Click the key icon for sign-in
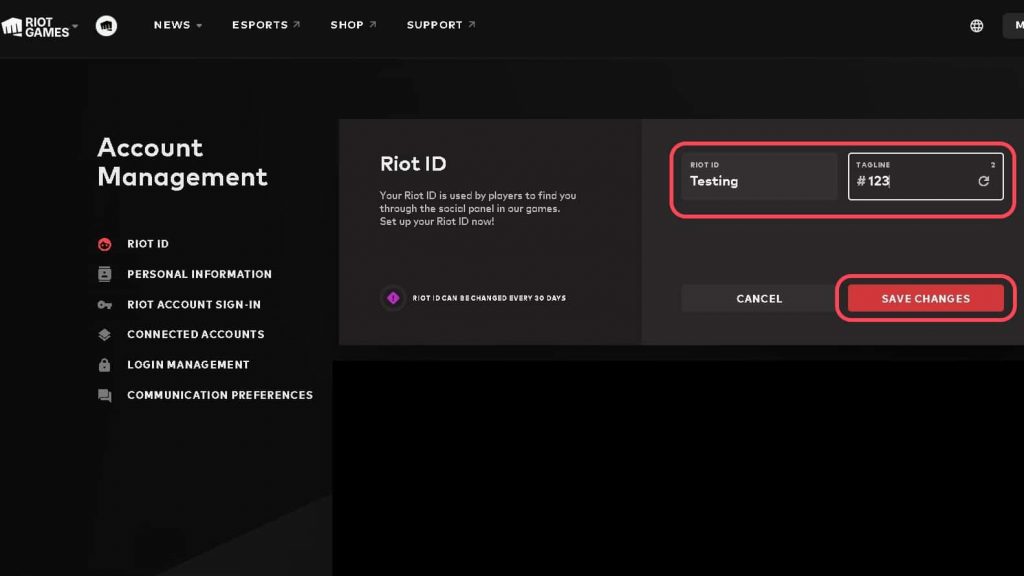Screen dimensions: 1024x576 tap(104, 305)
